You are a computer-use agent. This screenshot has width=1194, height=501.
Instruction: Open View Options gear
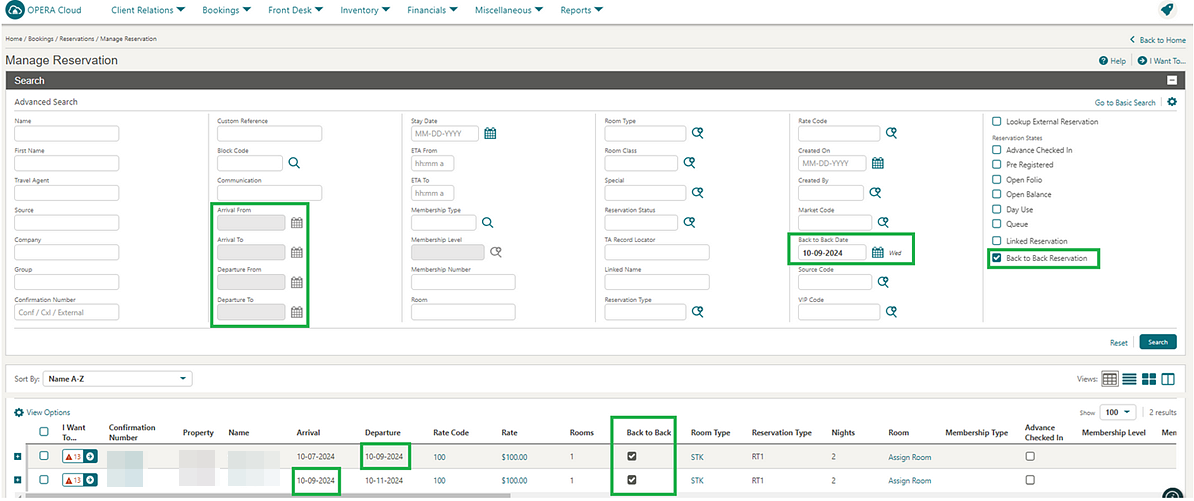tap(19, 412)
